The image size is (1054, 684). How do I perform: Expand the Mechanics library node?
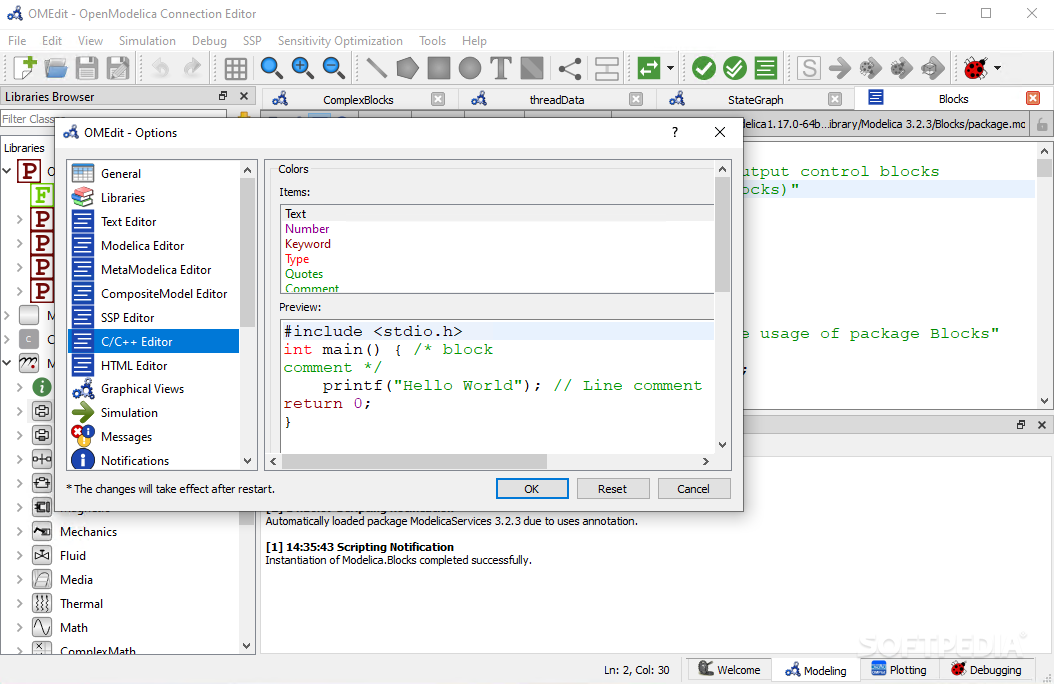pyautogui.click(x=19, y=531)
